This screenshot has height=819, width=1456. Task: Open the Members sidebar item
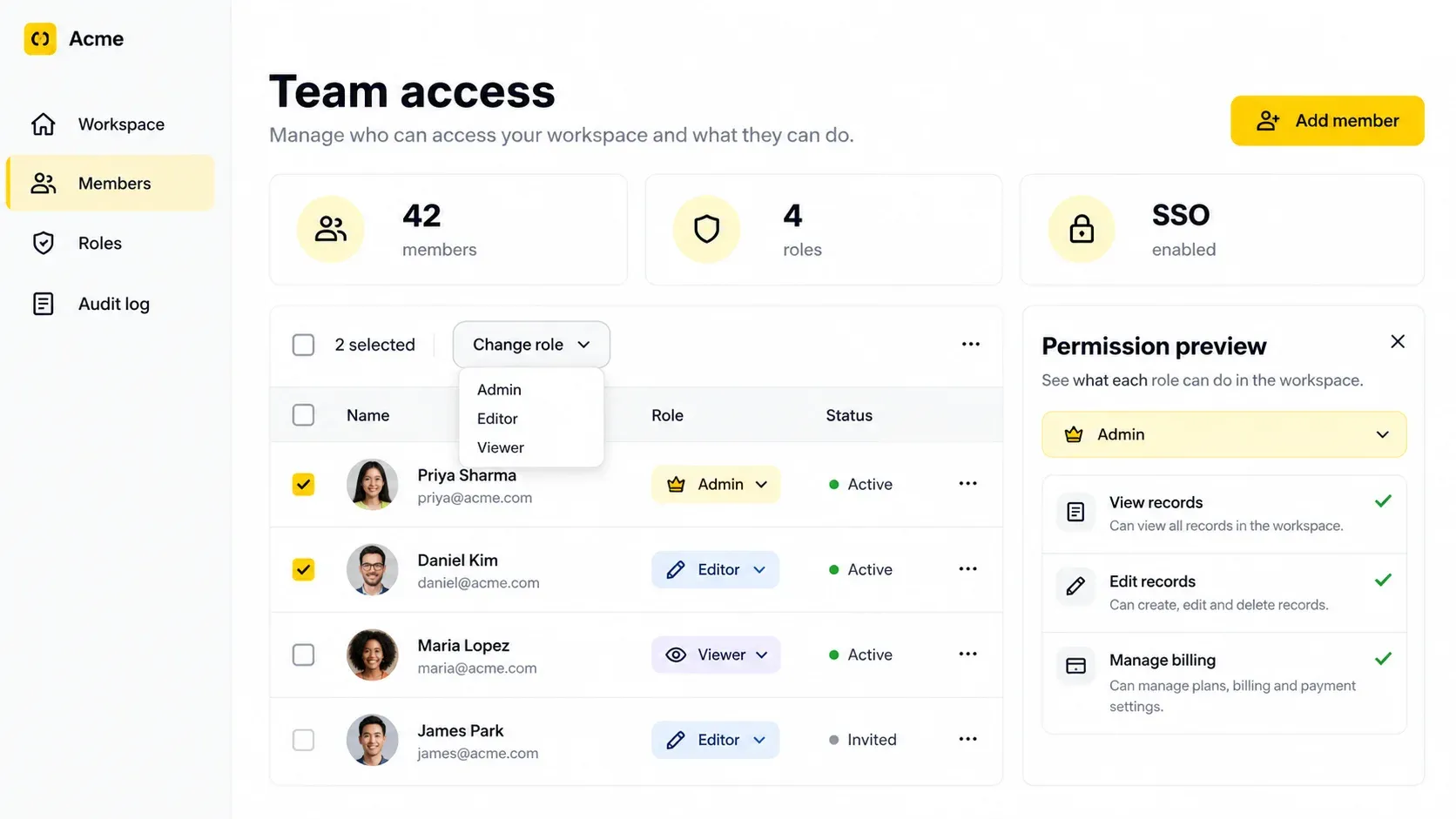pyautogui.click(x=111, y=184)
